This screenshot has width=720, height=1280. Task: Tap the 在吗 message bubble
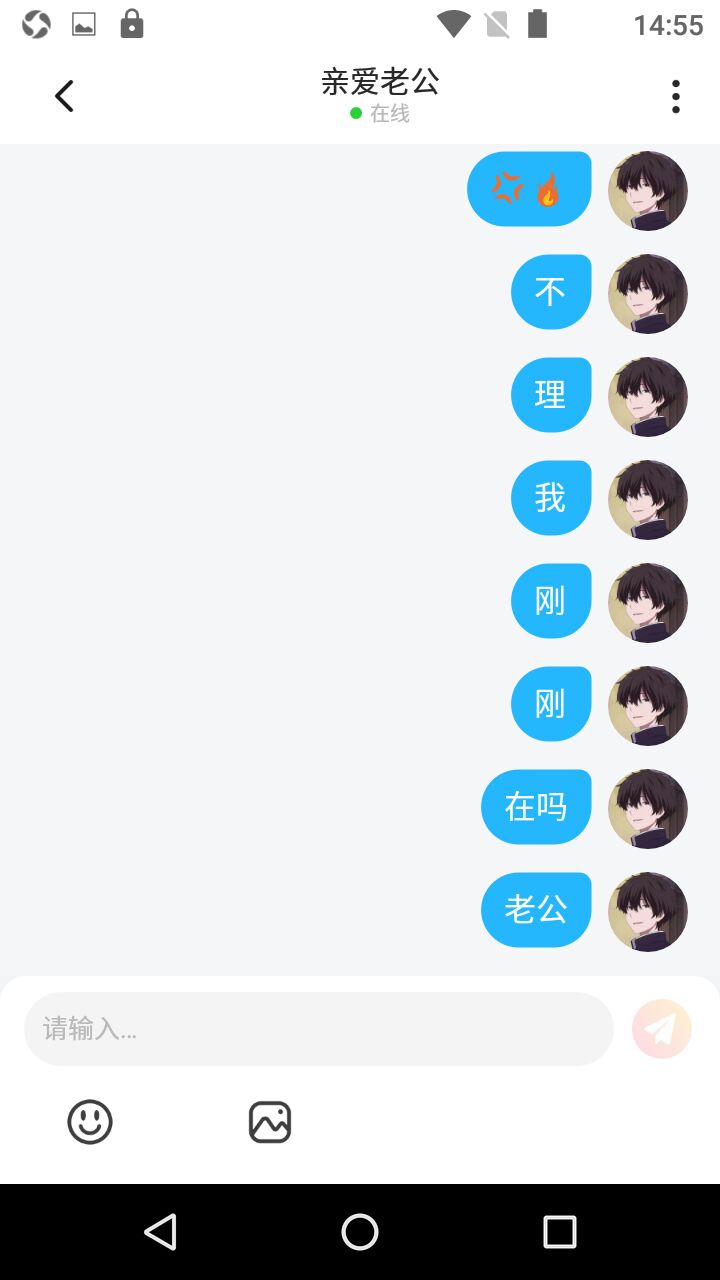(x=536, y=807)
